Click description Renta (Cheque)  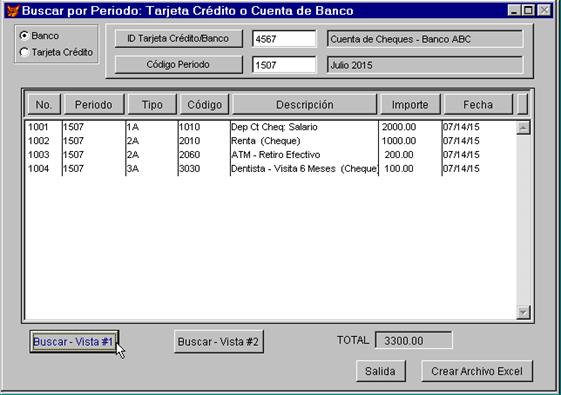(x=266, y=141)
